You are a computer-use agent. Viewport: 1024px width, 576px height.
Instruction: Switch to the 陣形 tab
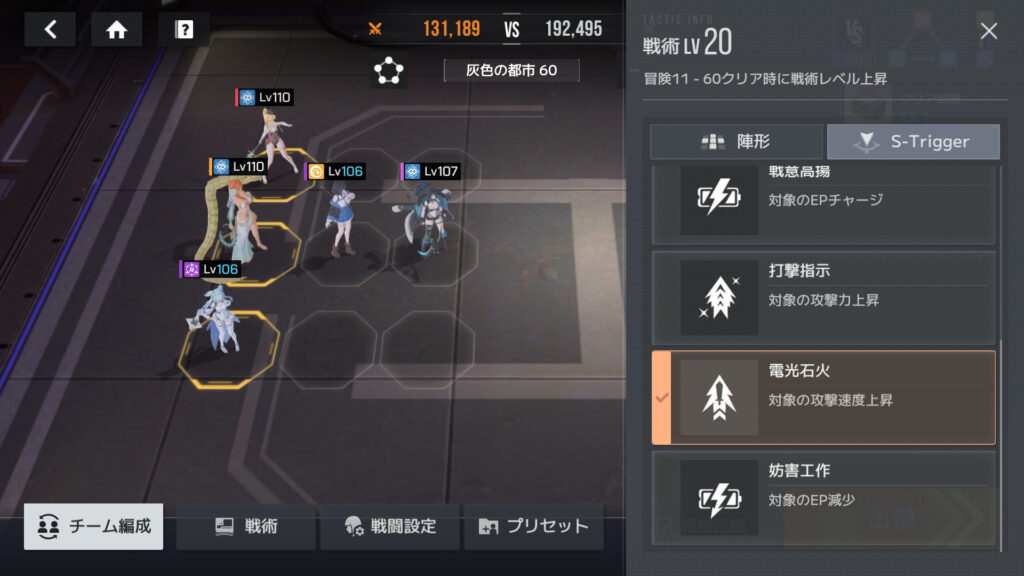736,142
